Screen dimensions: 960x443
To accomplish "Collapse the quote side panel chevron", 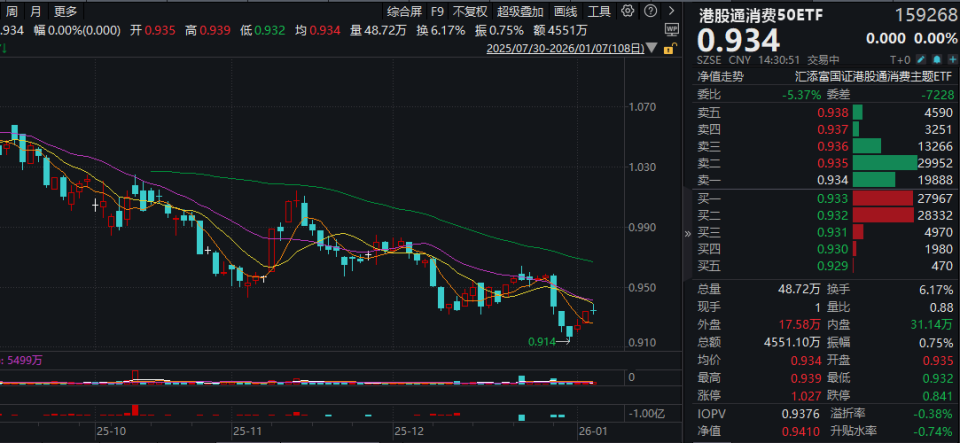I will (688, 233).
